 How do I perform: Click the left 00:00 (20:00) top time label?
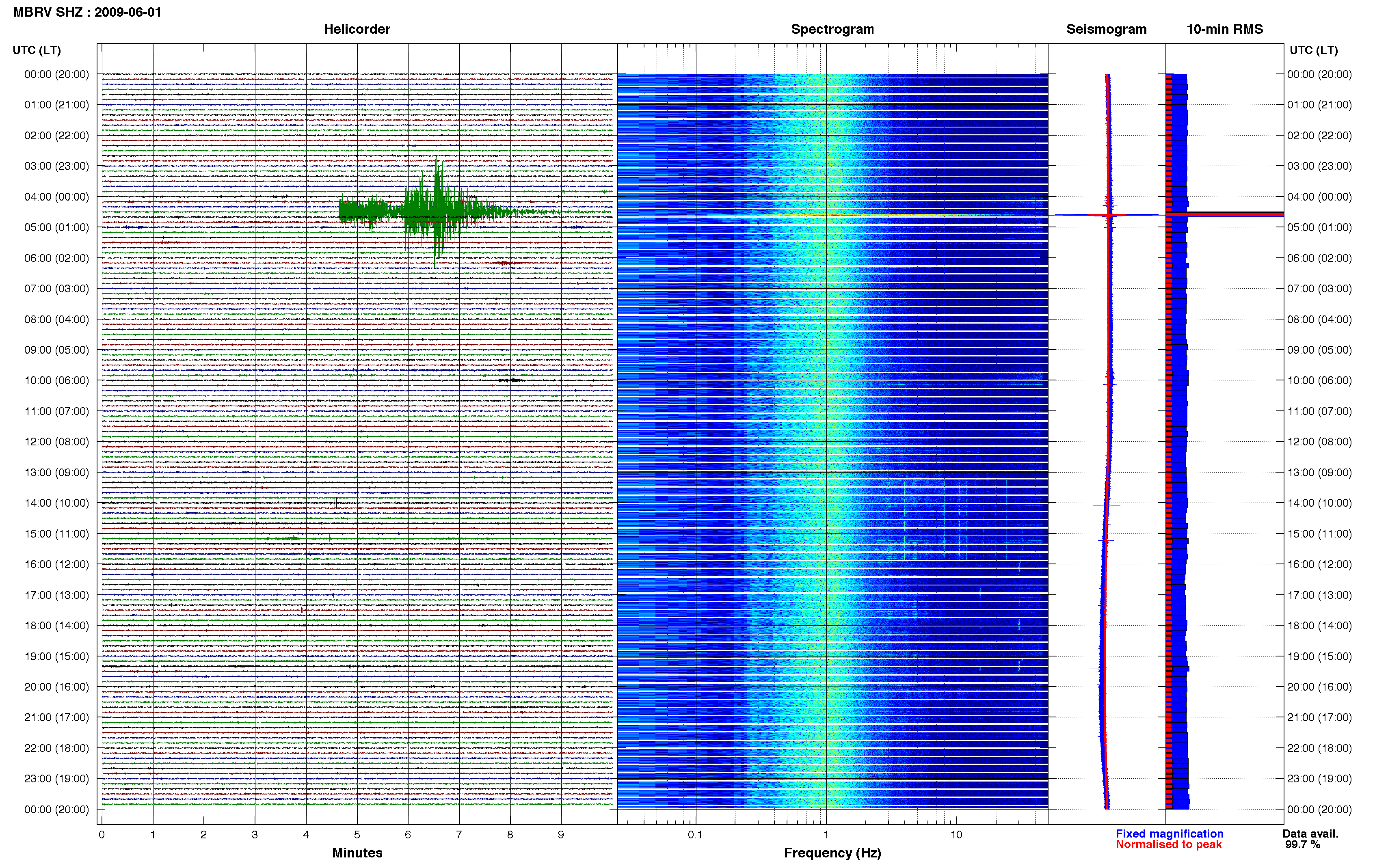coord(56,74)
